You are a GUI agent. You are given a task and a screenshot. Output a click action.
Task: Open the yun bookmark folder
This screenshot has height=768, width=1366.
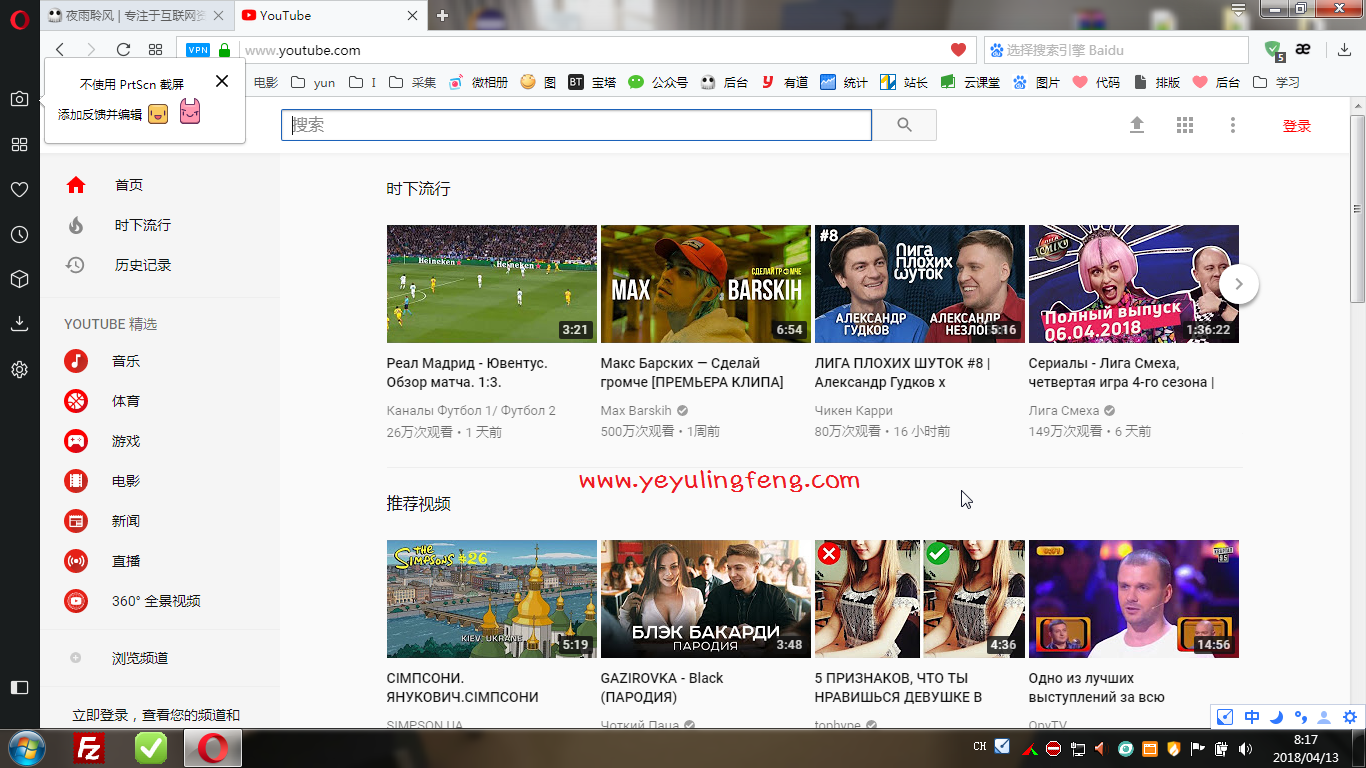click(312, 83)
